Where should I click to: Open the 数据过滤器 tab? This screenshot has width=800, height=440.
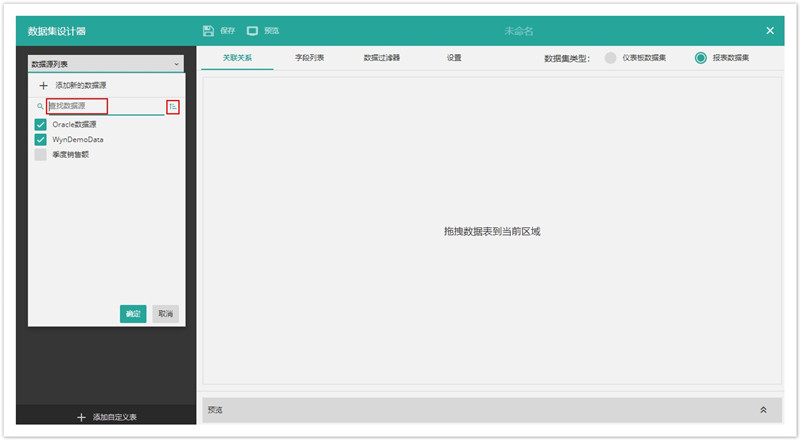[x=382, y=58]
